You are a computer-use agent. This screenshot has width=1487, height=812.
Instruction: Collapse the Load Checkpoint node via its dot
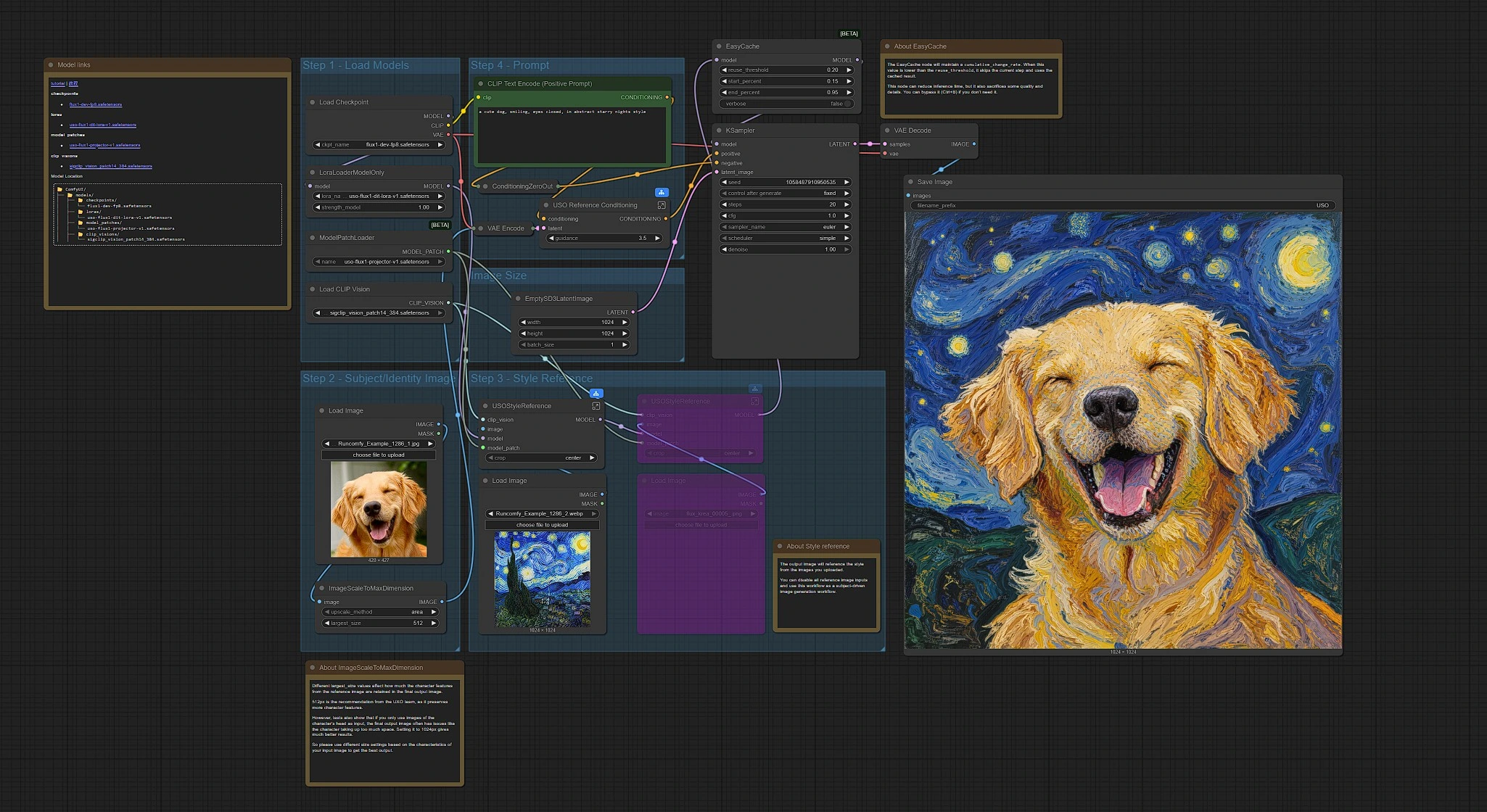(x=313, y=102)
